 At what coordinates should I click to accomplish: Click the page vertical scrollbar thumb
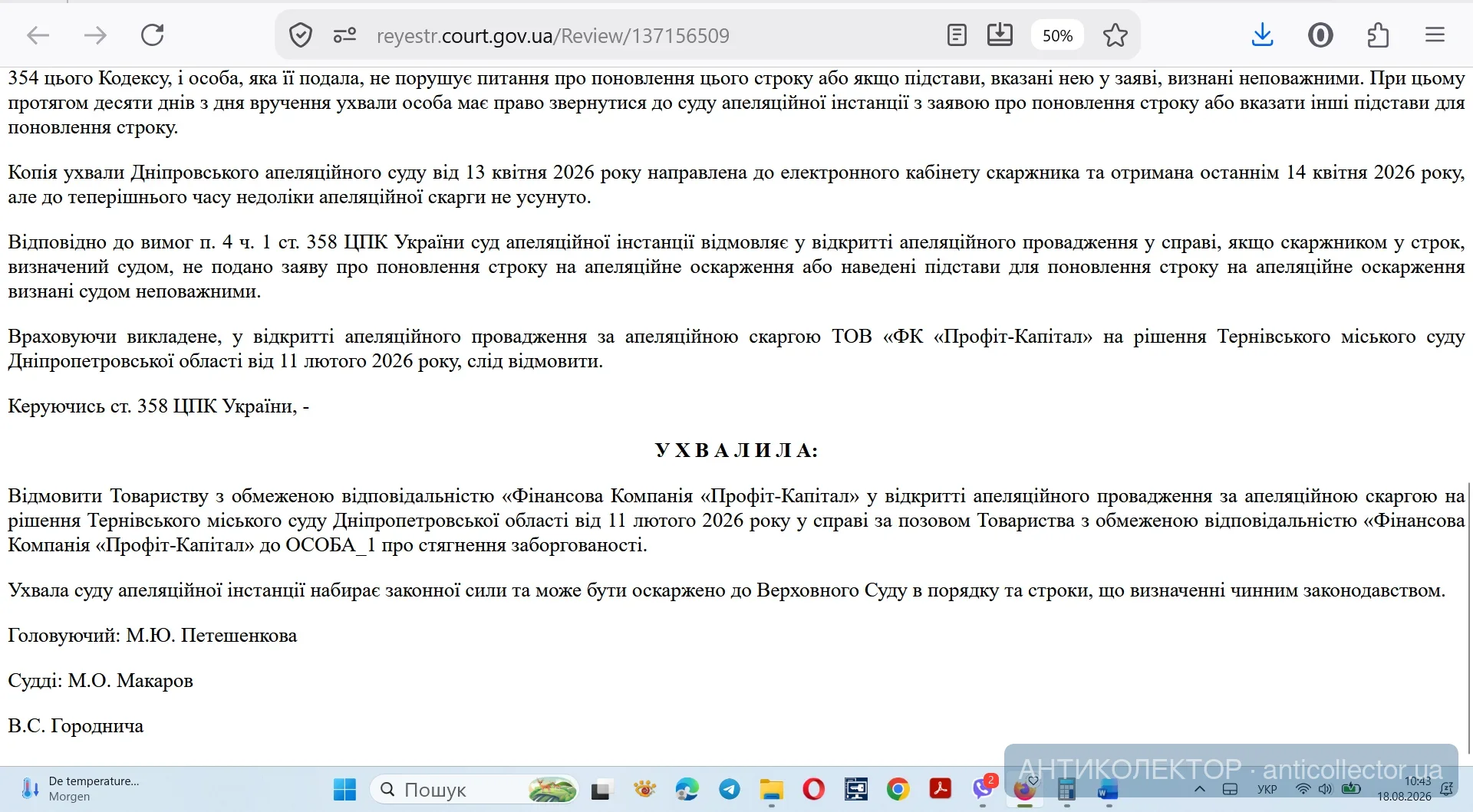coord(1469,618)
